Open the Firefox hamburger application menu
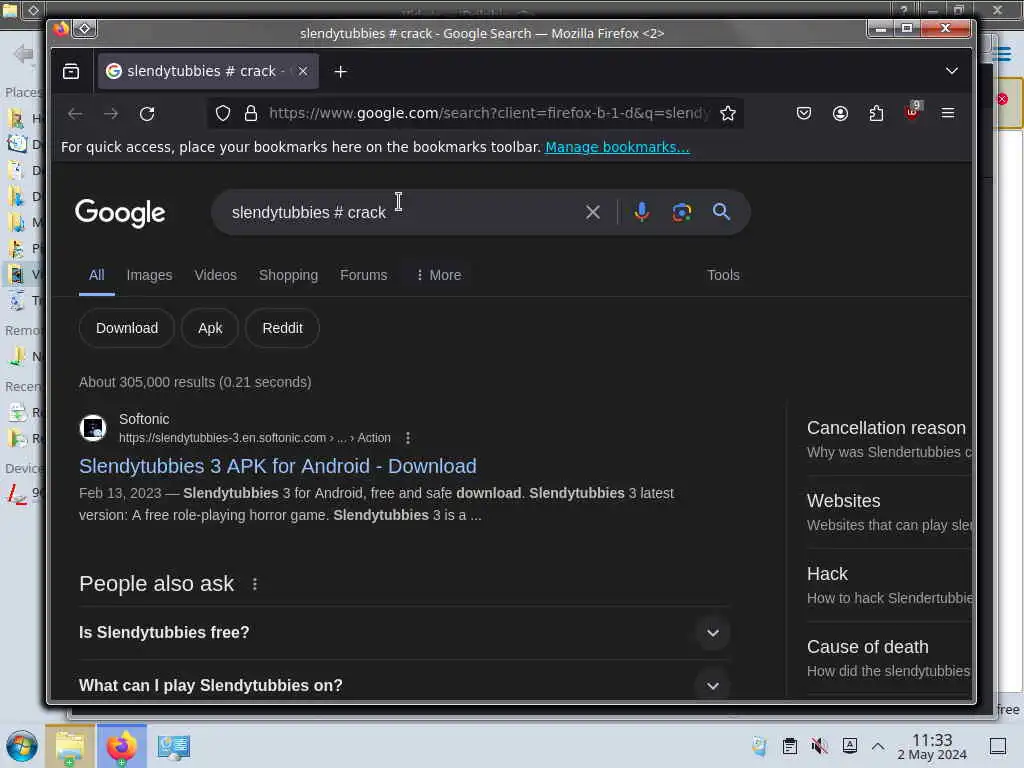Screen dimensions: 1024x768 pyautogui.click(x=948, y=114)
